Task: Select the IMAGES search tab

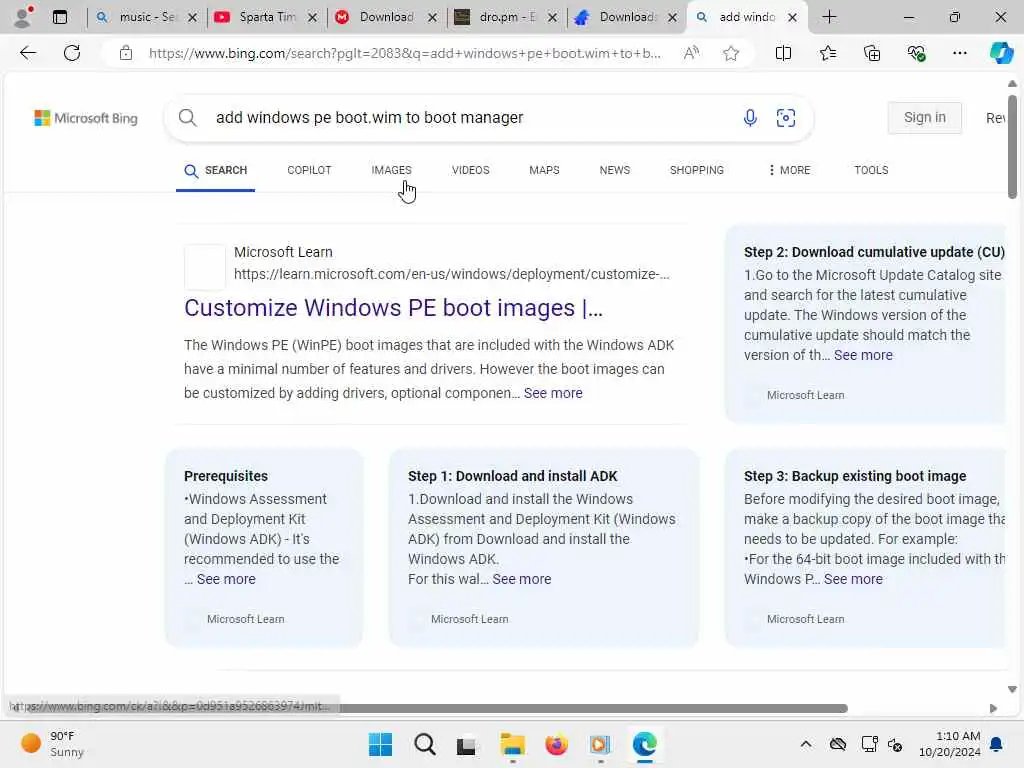Action: 391,170
